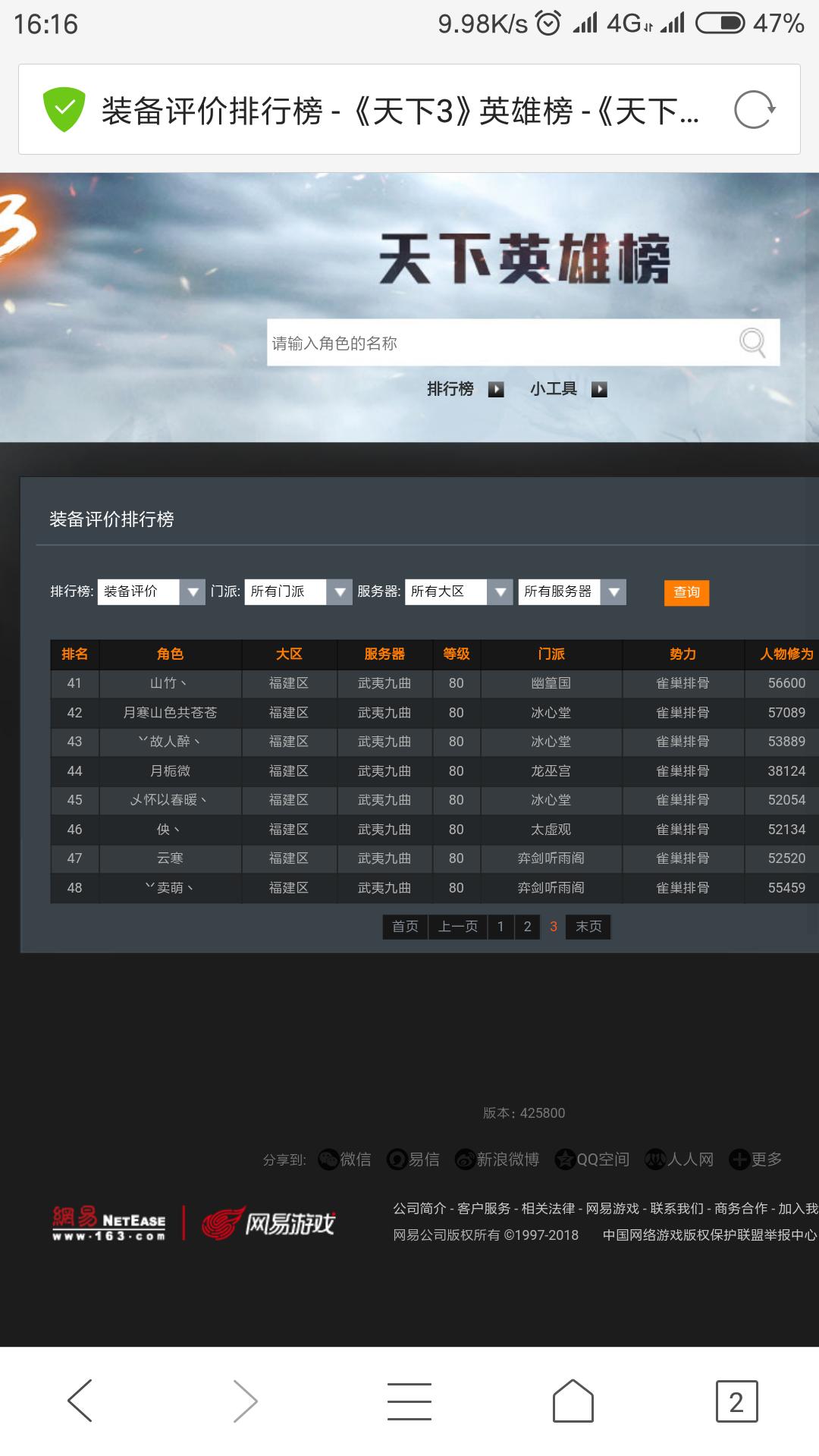Open character 故人醉 in rank 43
Image resolution: width=819 pixels, height=1456 pixels.
(170, 742)
